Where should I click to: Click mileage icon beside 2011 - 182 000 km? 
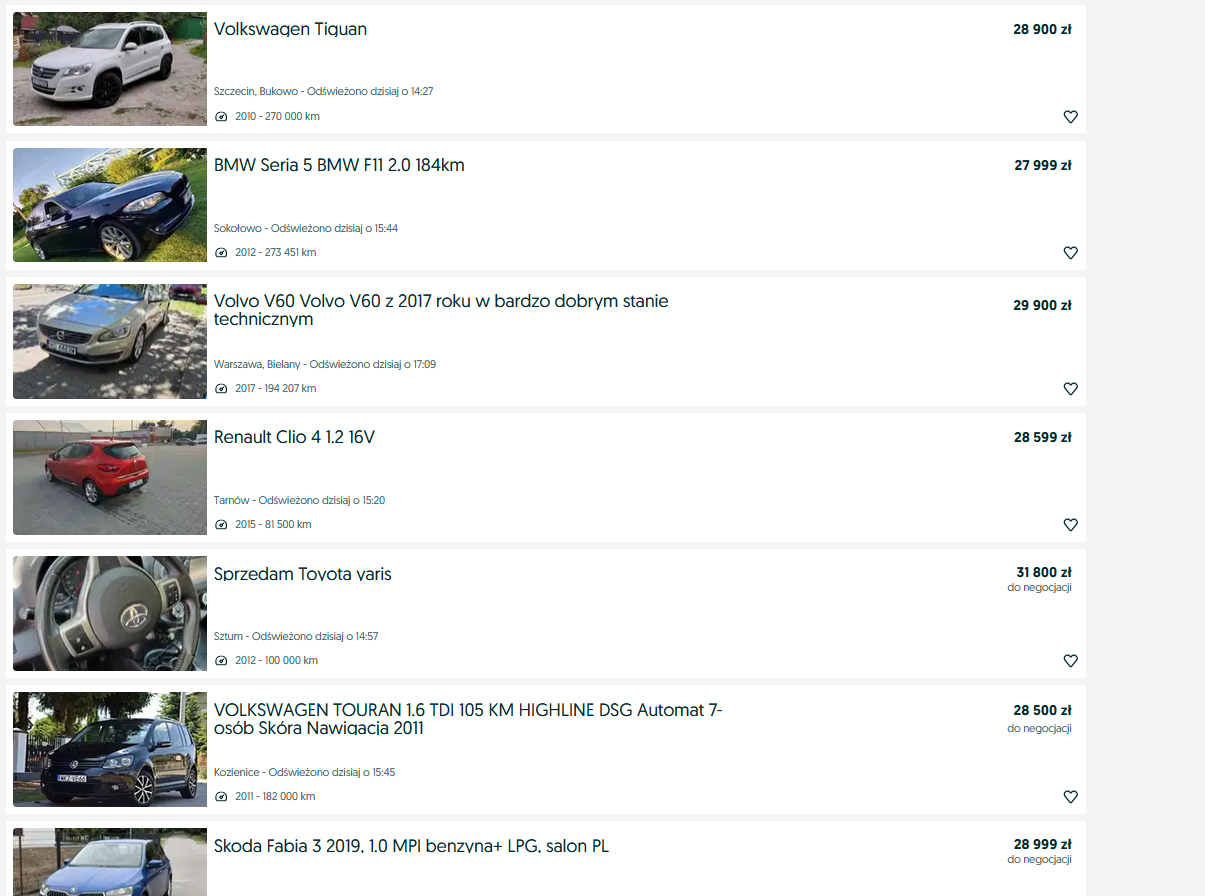[221, 797]
